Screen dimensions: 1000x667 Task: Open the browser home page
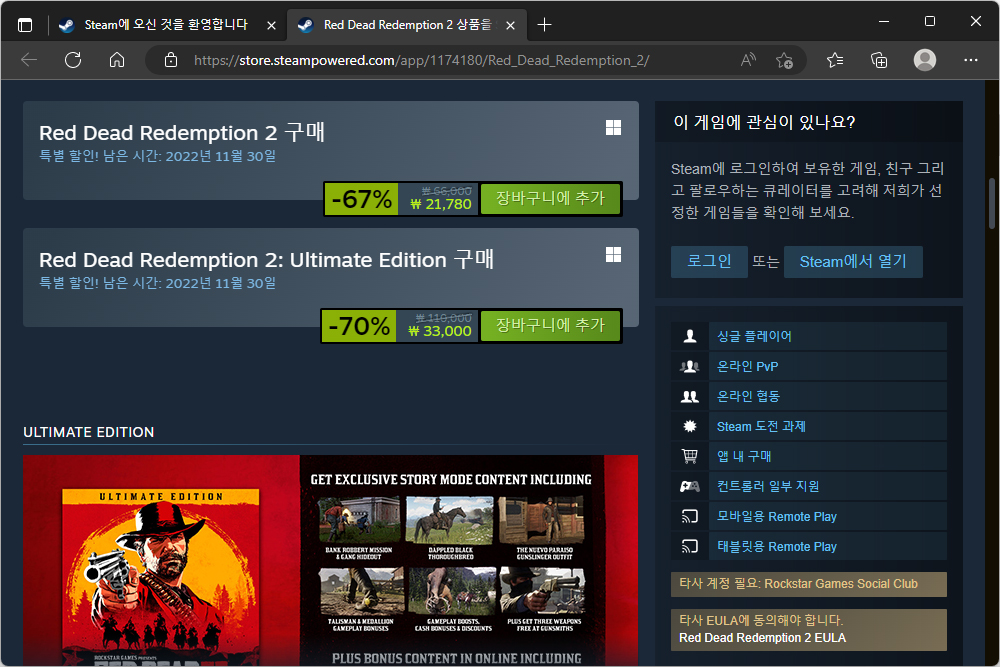117,60
